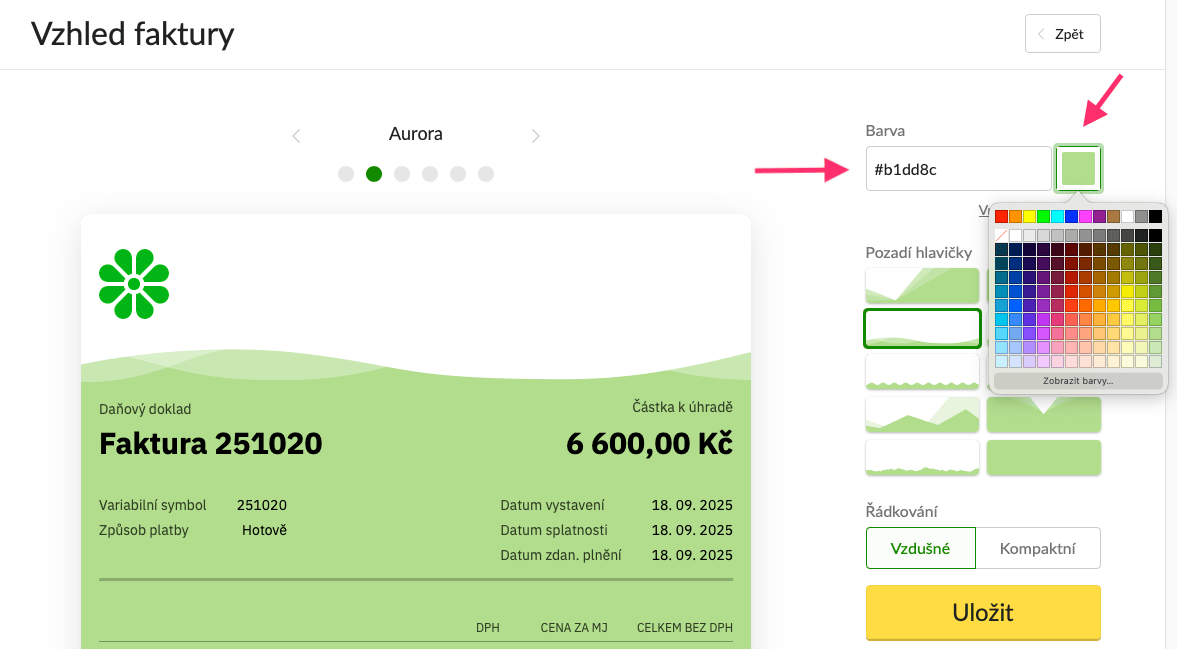Click the green flower logo on invoice
Viewport: 1177px width, 649px height.
pyautogui.click(x=134, y=284)
